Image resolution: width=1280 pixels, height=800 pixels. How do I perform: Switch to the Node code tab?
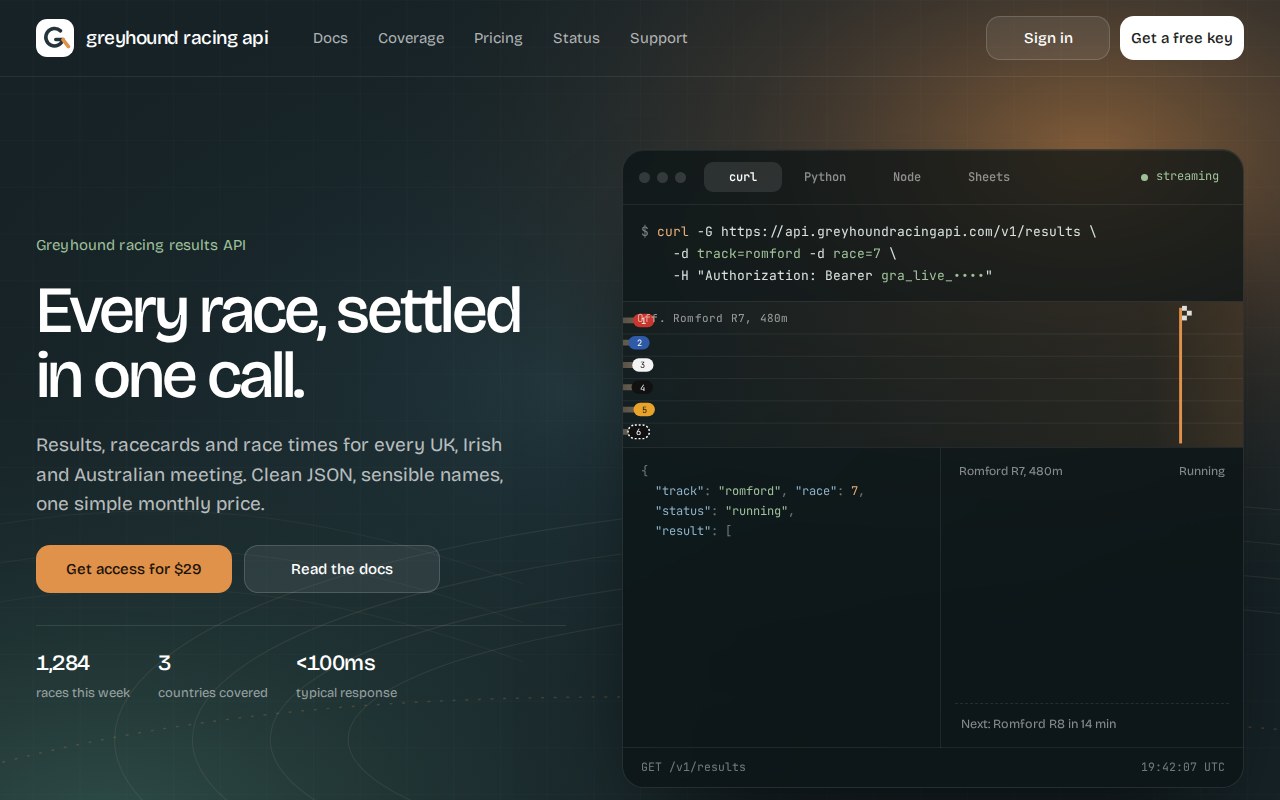(x=907, y=177)
